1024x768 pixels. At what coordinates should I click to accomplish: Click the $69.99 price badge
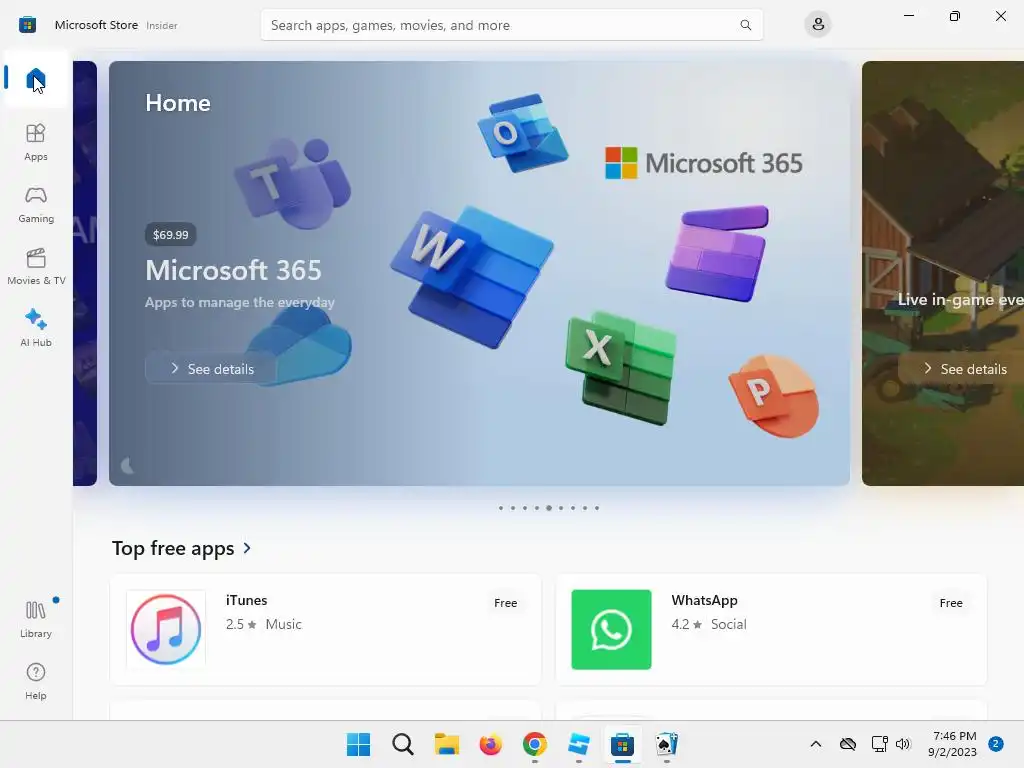pos(170,234)
